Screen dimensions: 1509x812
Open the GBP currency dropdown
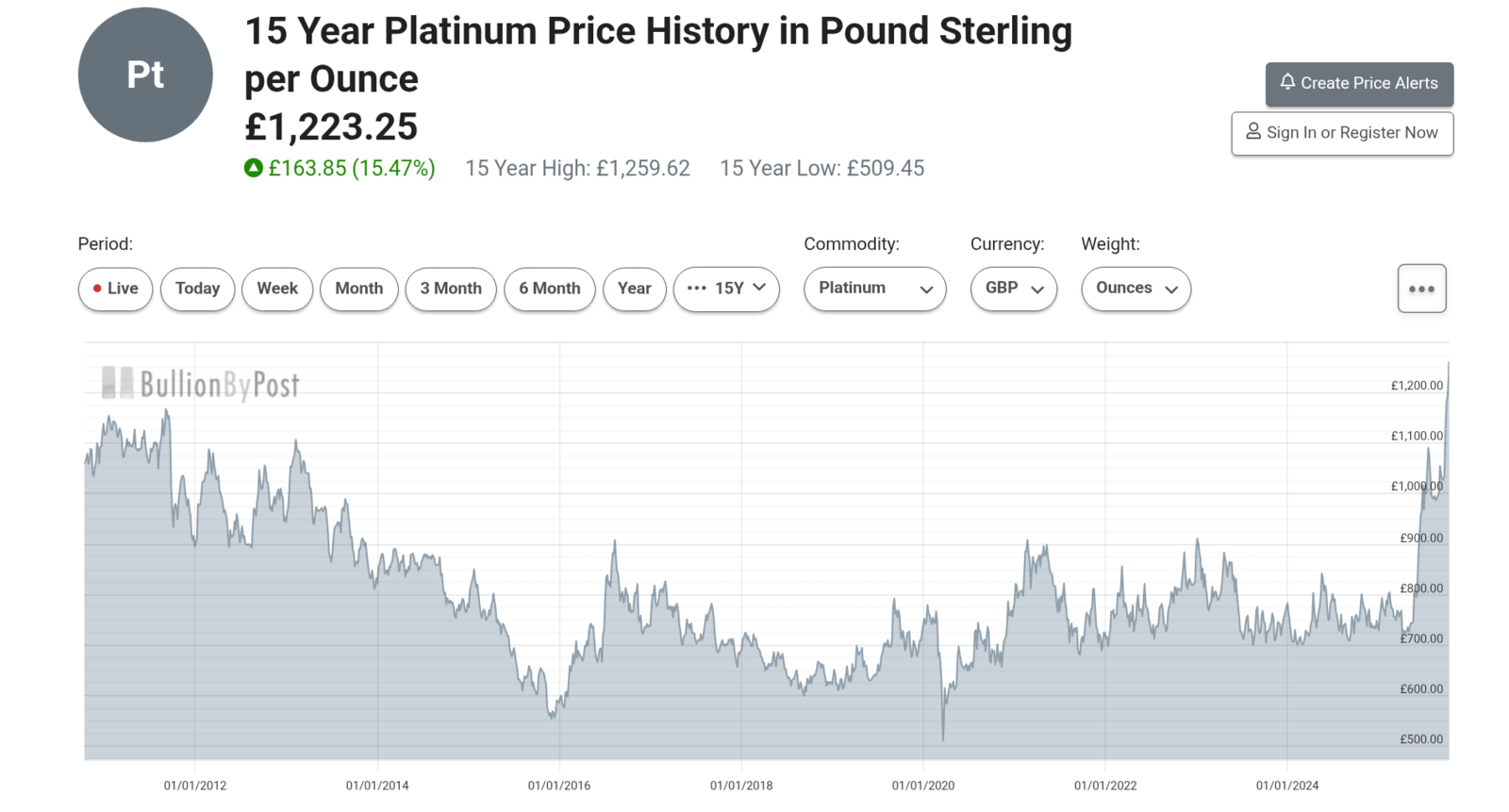(1013, 289)
